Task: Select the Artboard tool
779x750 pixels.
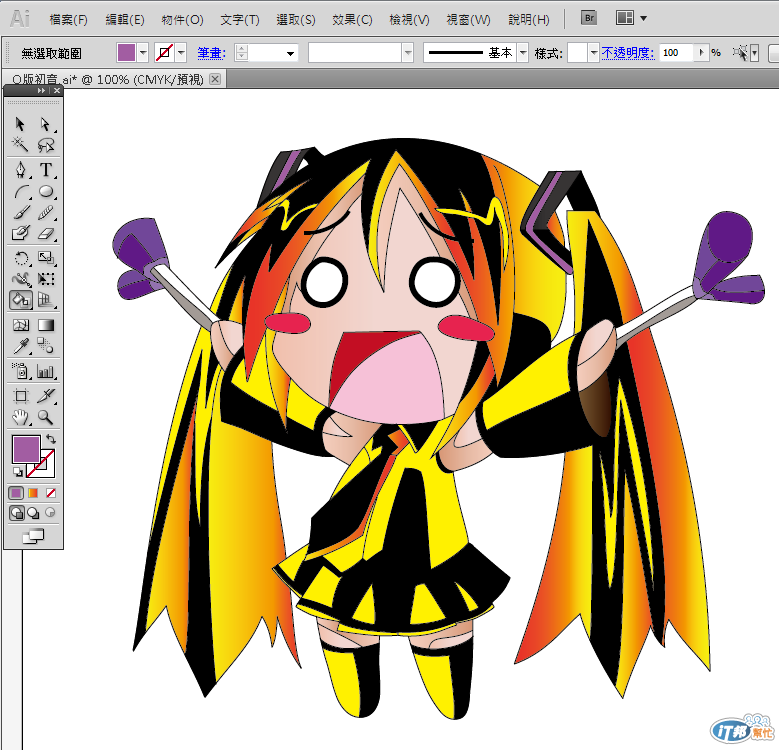Action: click(x=20, y=396)
